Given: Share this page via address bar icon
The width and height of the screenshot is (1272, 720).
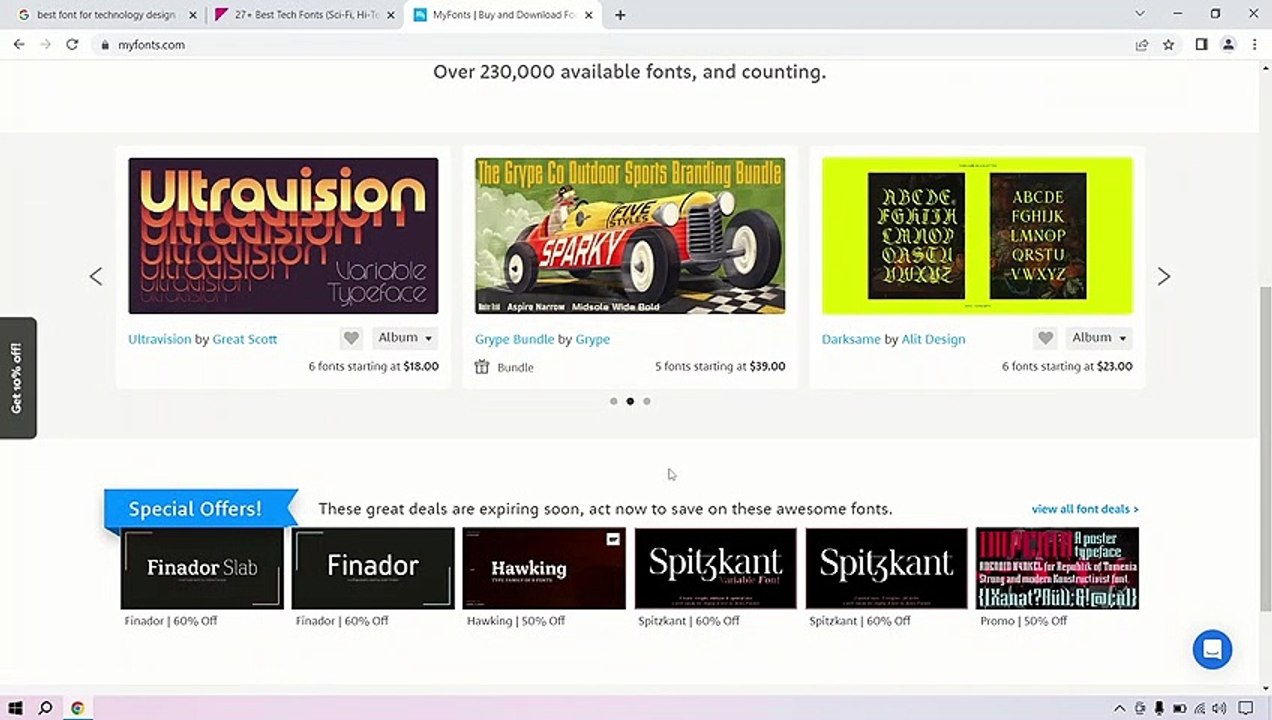Looking at the screenshot, I should point(1141,45).
